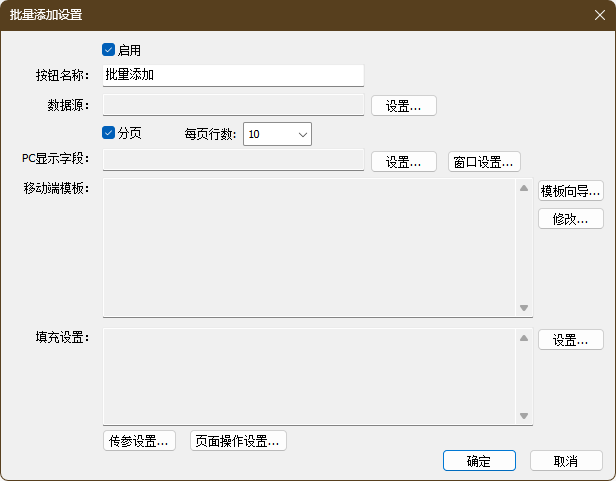Screen dimensions: 616x481
Task: Click the down arrow of 填充设置 scrollbar
Action: pyautogui.click(x=523, y=416)
